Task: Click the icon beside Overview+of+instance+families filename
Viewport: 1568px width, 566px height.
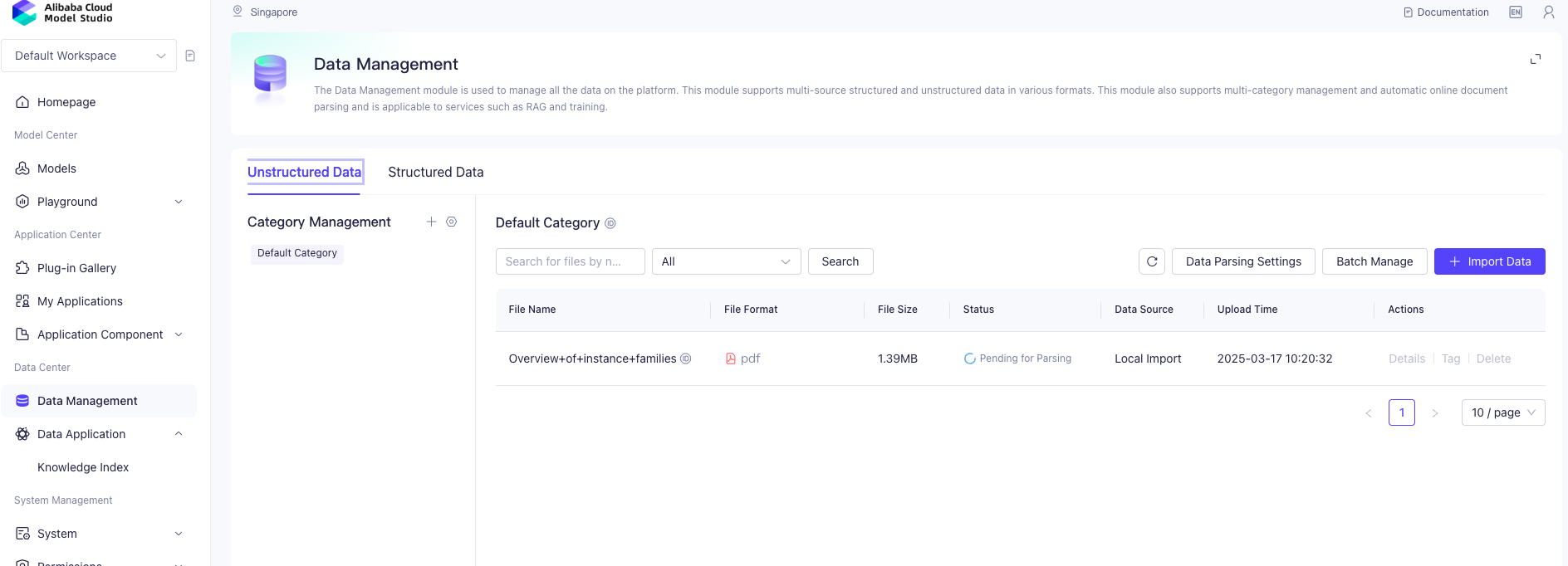Action: click(686, 359)
